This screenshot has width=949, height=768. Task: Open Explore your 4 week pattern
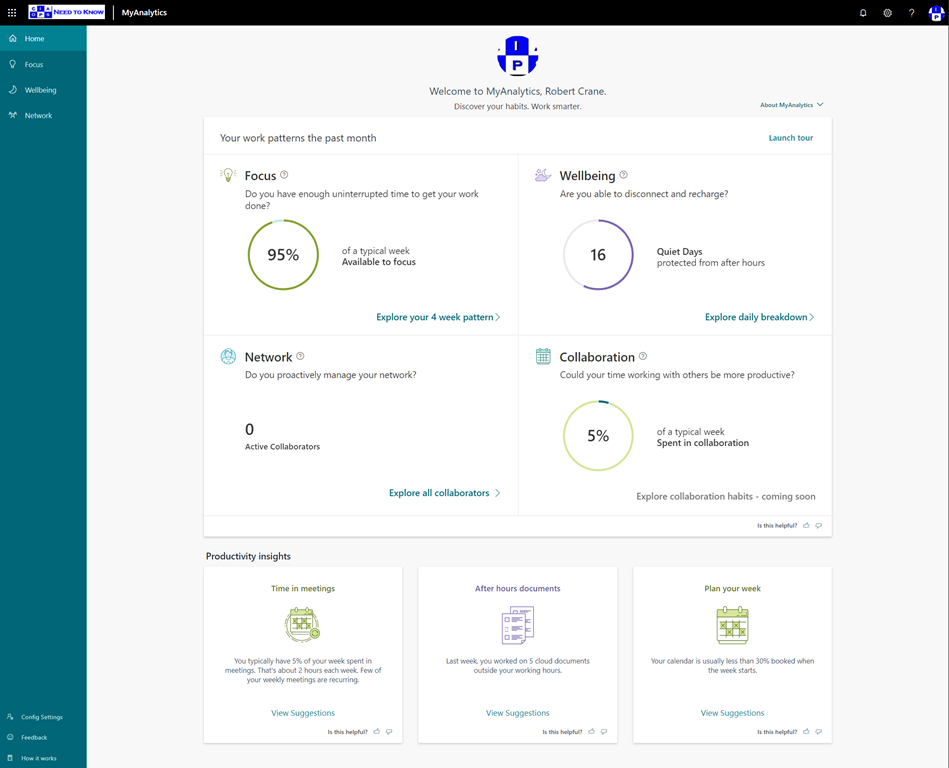click(438, 317)
